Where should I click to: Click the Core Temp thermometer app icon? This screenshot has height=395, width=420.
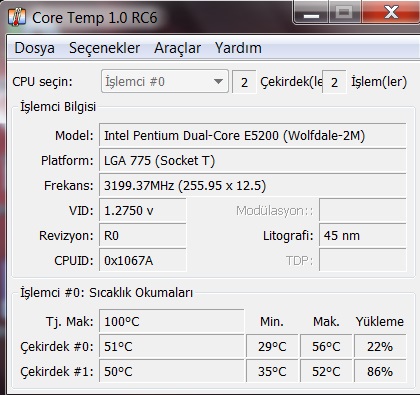click(x=17, y=17)
